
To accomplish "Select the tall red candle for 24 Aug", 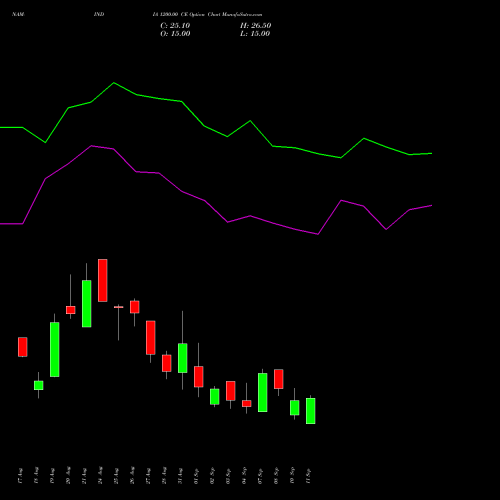I will [103, 280].
